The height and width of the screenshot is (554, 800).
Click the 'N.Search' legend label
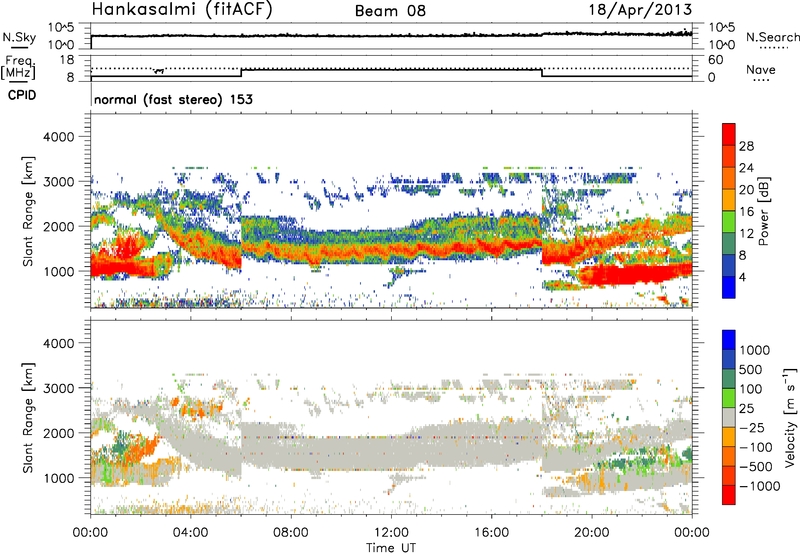pyautogui.click(x=772, y=37)
